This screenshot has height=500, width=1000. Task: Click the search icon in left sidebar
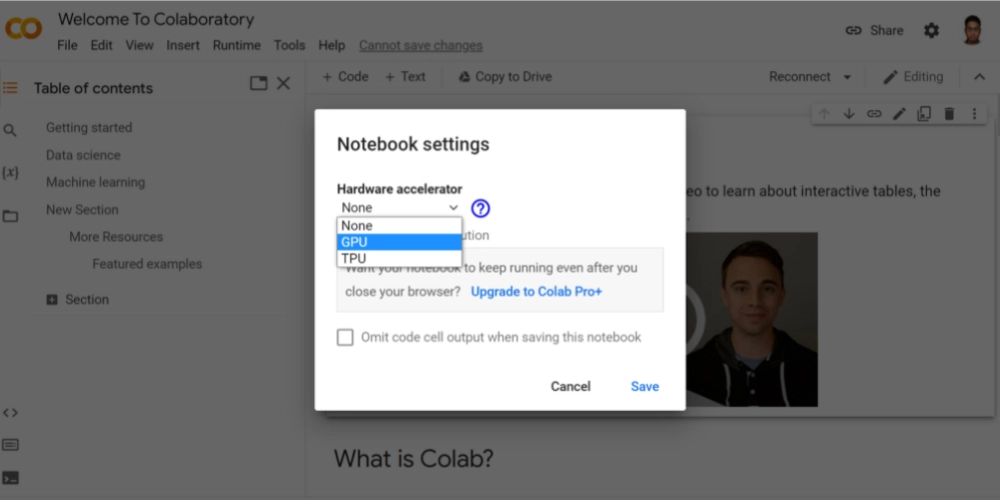[10, 130]
